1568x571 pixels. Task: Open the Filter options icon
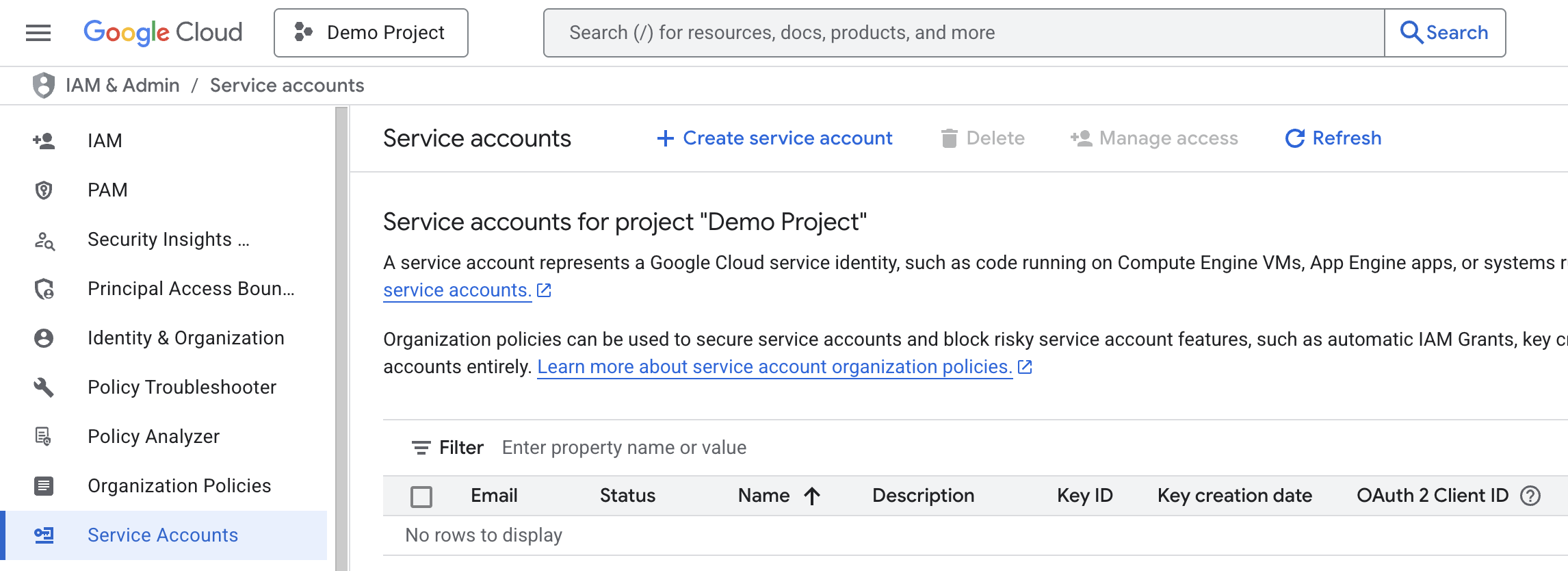point(421,448)
